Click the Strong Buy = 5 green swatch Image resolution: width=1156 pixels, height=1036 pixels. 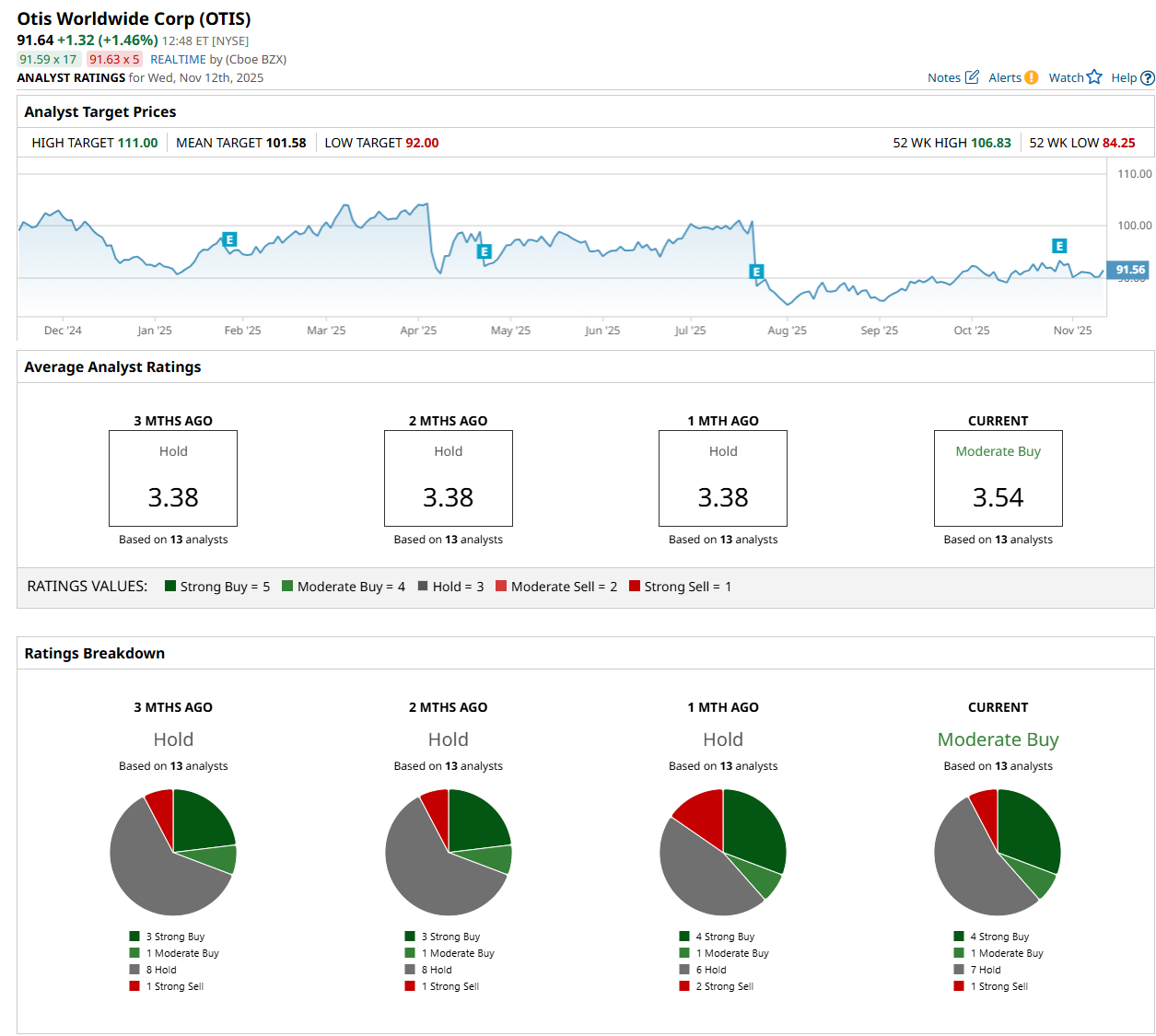pos(170,586)
